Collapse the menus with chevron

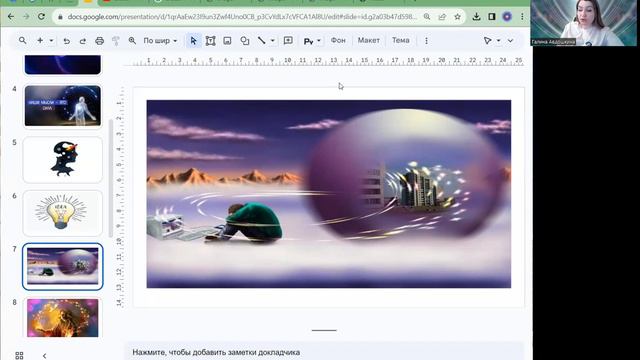(510, 40)
